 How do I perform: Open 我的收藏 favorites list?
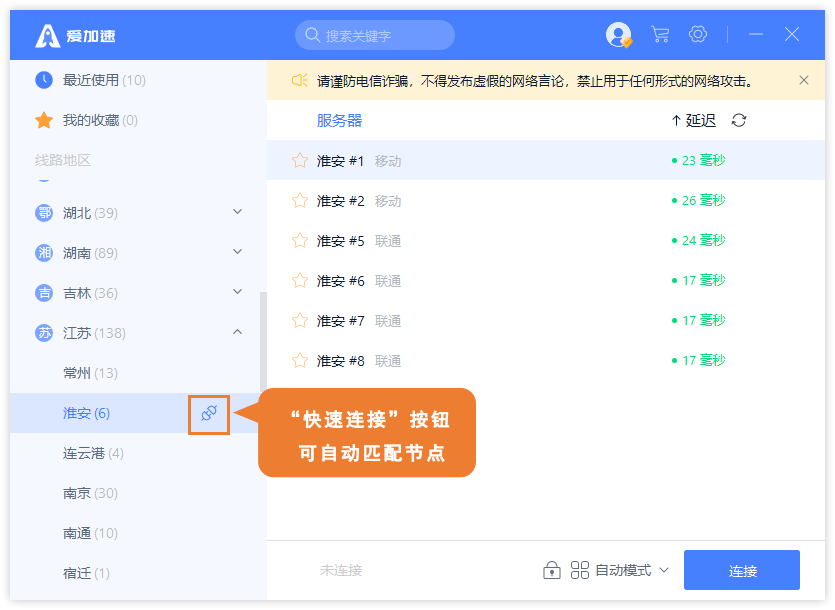coord(100,120)
